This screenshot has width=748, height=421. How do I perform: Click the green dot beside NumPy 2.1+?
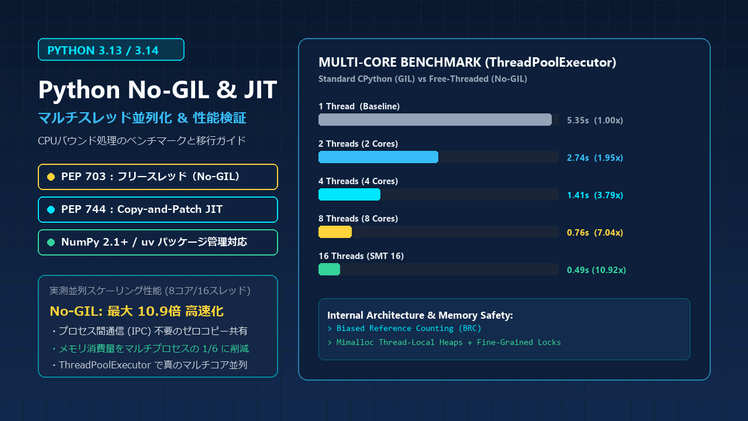tap(51, 242)
